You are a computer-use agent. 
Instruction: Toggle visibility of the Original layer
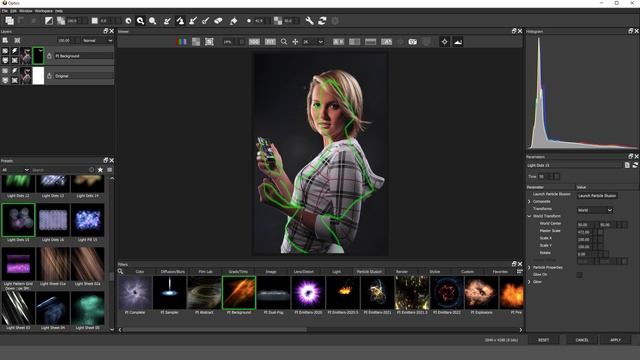(5, 71)
